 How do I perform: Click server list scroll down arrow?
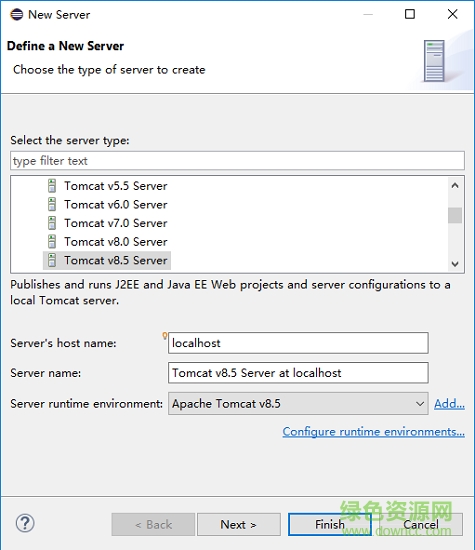click(x=455, y=264)
